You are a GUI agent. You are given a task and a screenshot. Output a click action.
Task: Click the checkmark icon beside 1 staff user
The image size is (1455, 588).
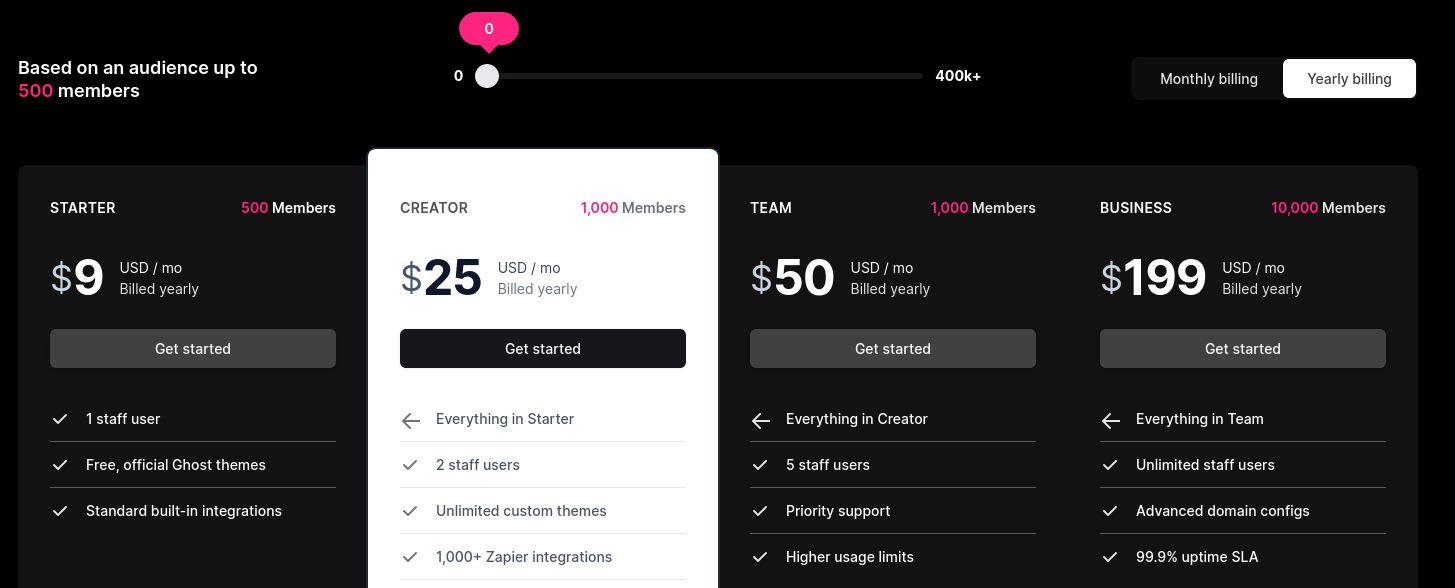tap(60, 419)
